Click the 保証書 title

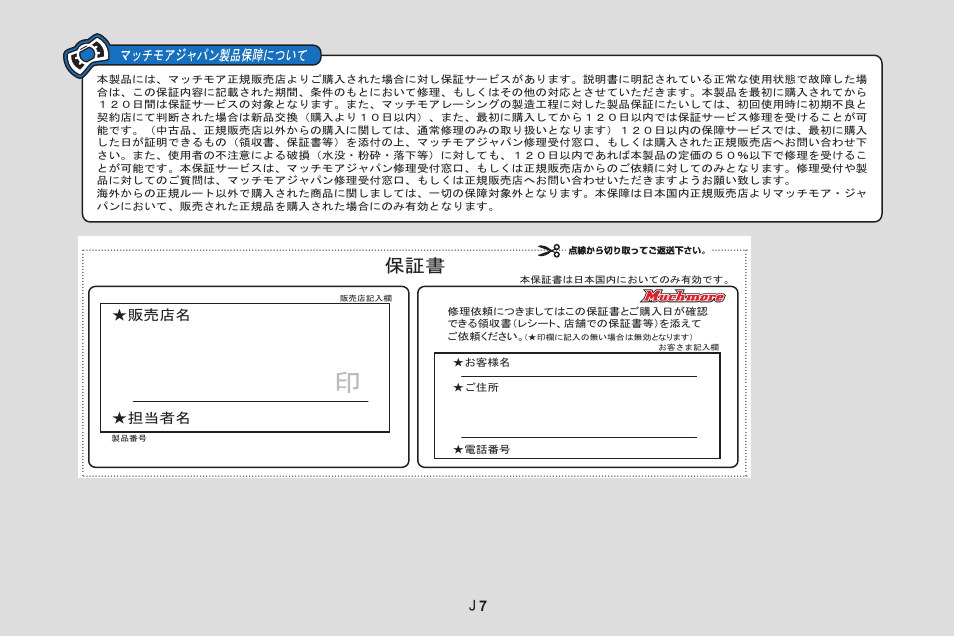point(415,265)
